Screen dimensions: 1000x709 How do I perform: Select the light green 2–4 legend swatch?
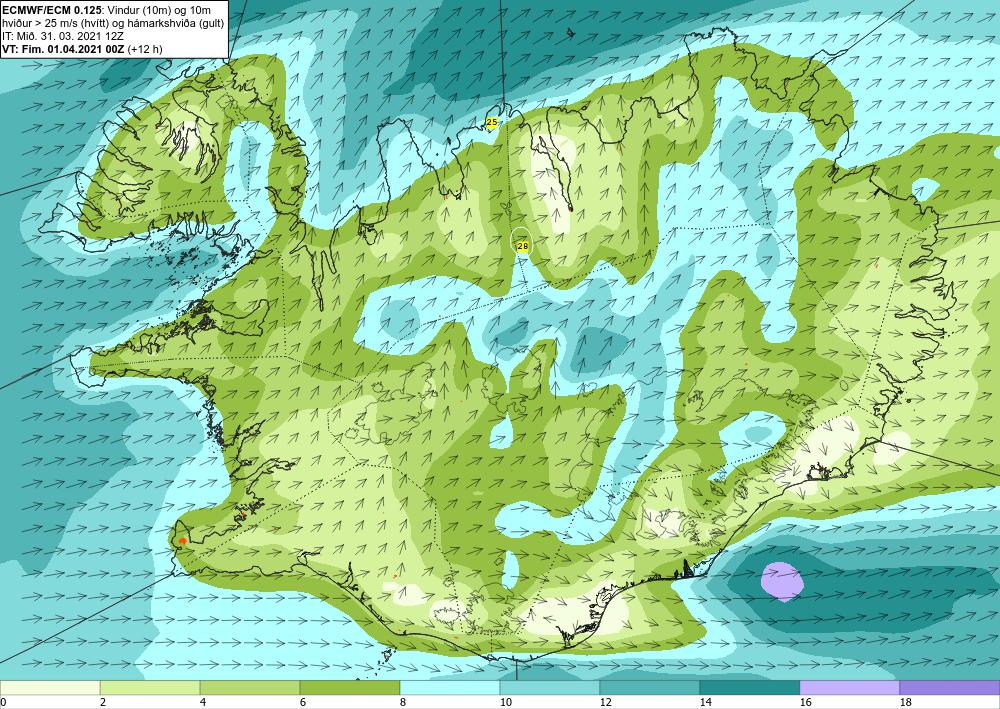click(x=150, y=688)
